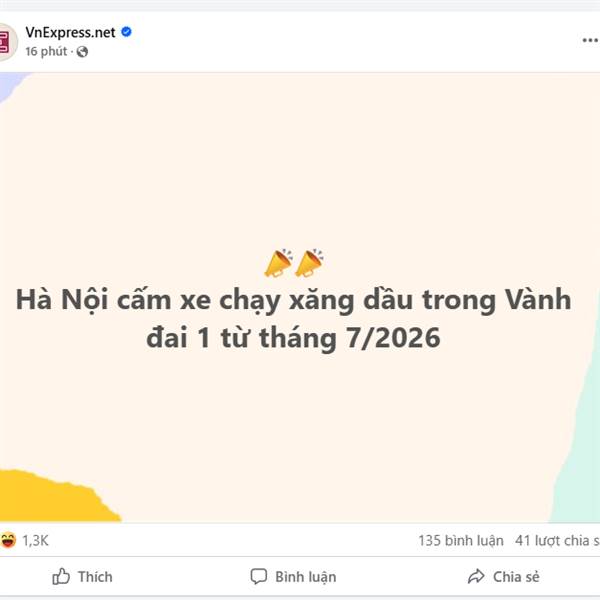600x600 pixels.
Task: Click the speech bubble comment icon
Action: click(x=259, y=576)
